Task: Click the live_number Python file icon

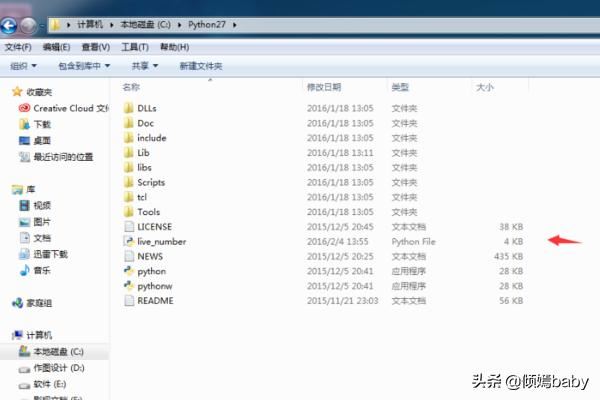Action: tap(129, 241)
